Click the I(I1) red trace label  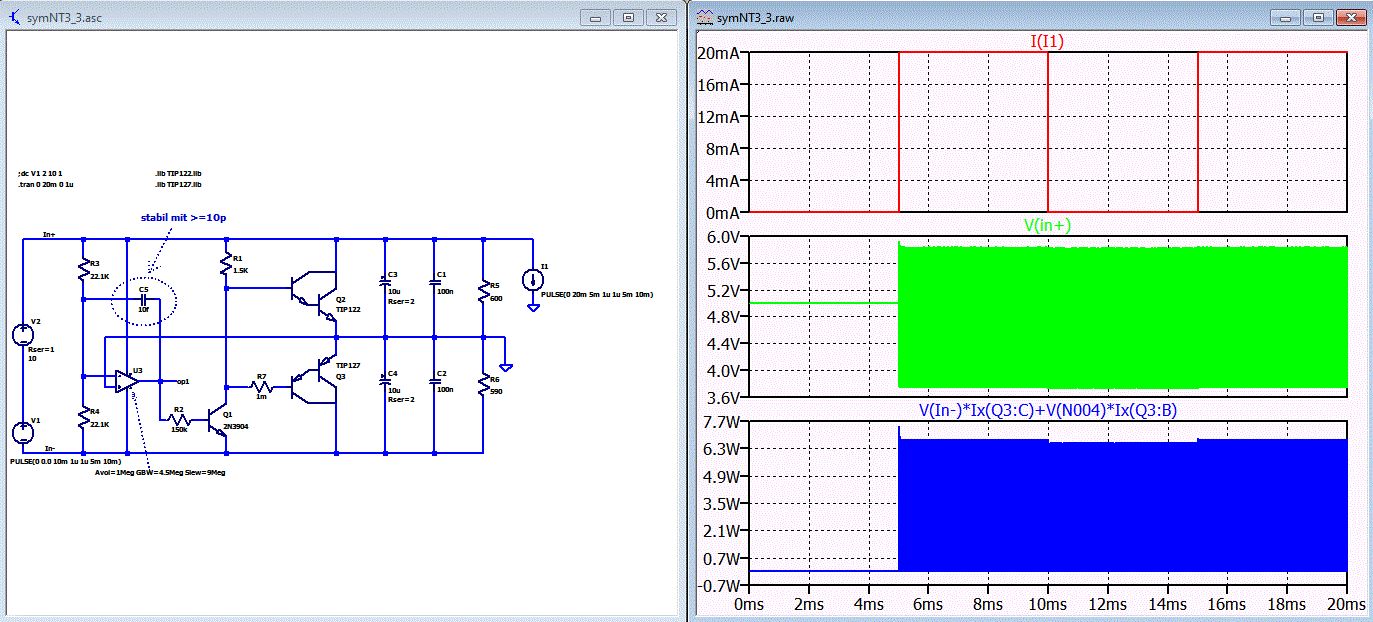pos(1046,41)
